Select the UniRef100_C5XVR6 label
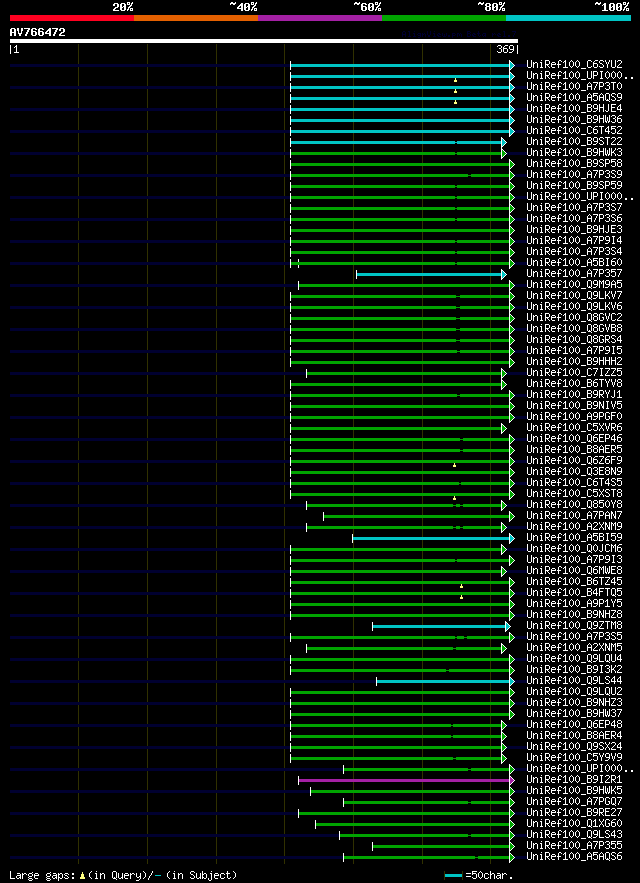Viewport: 640px width, 883px height. [574, 427]
